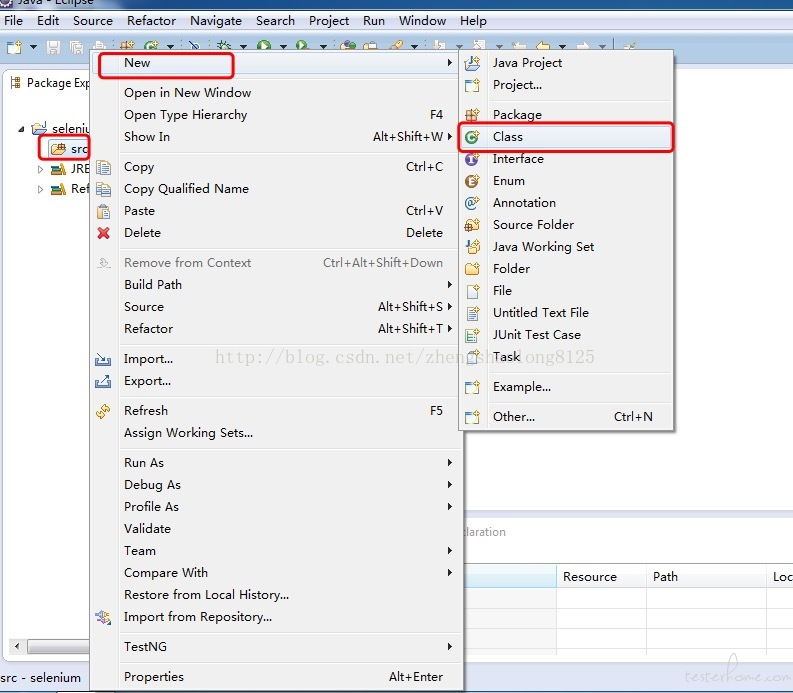This screenshot has height=693, width=793.
Task: Click the toolbar New wizard icon
Action: pyautogui.click(x=14, y=47)
